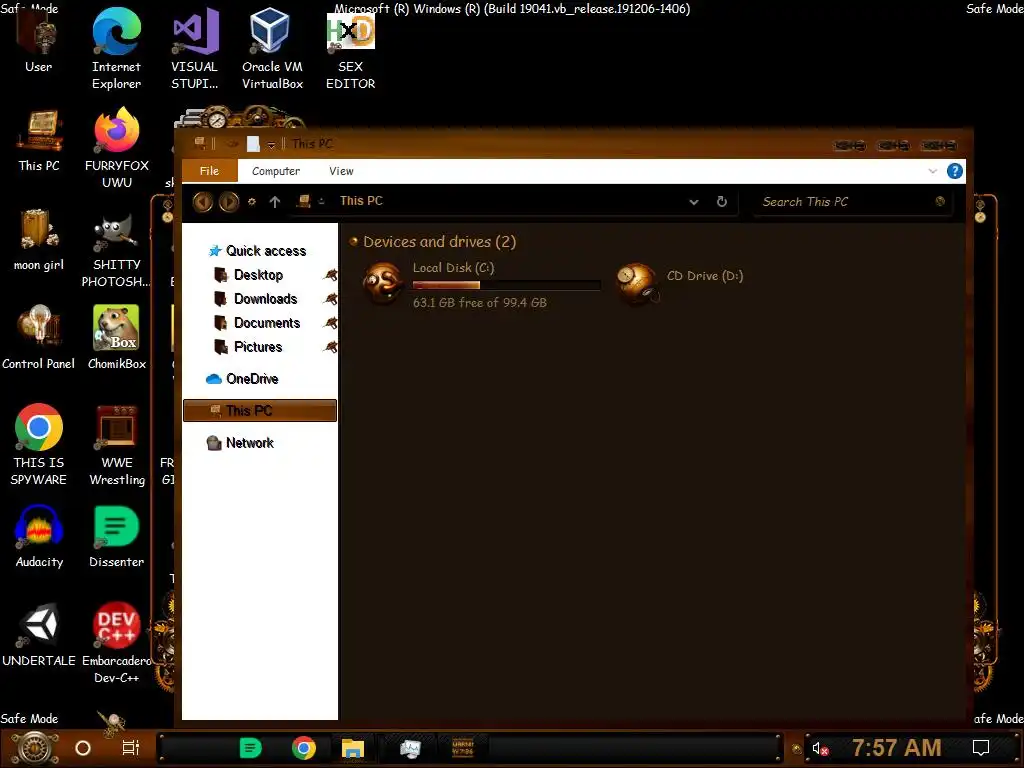Open the HxD SEX EDITOR icon

click(x=350, y=52)
